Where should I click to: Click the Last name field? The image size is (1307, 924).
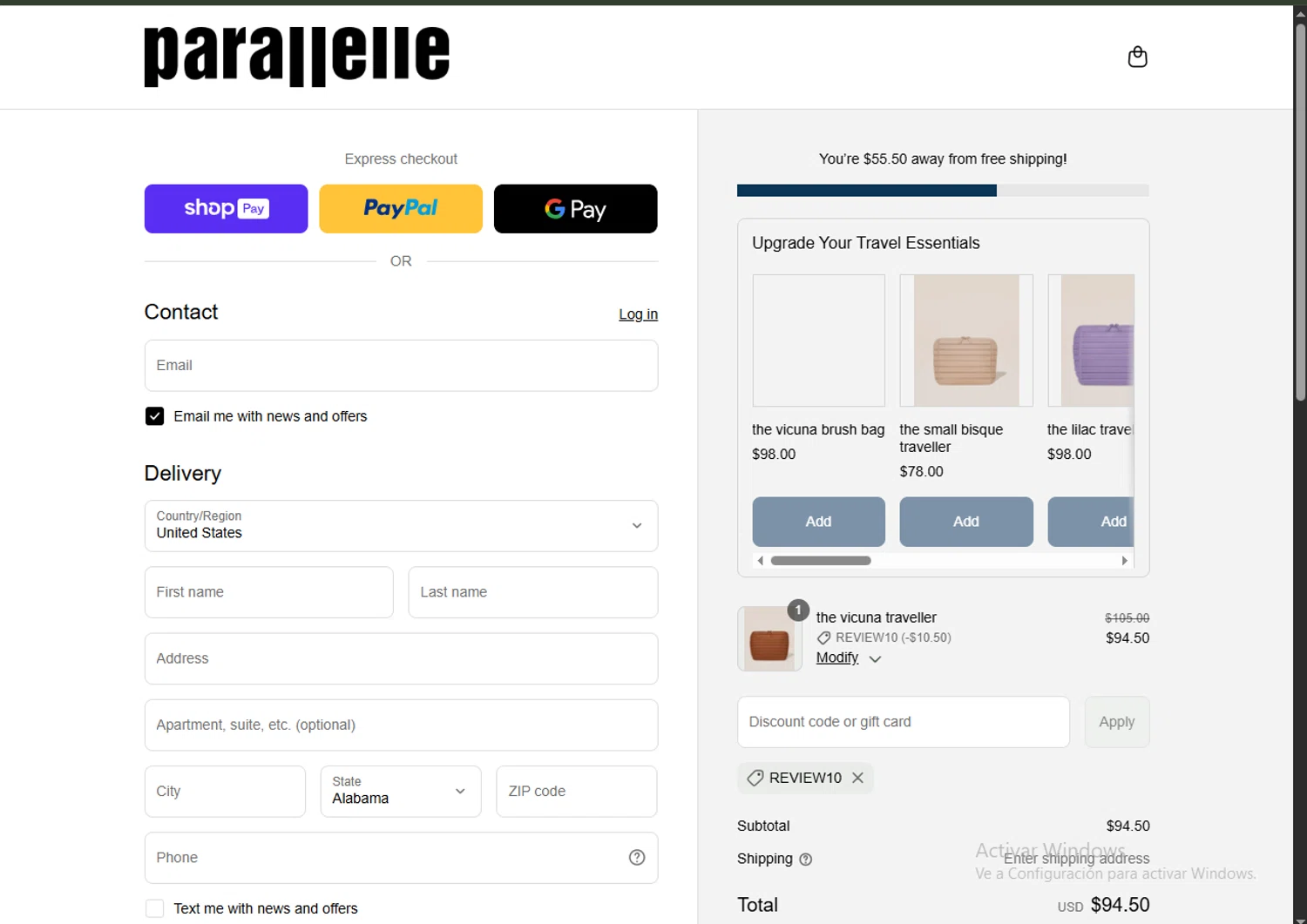click(532, 592)
